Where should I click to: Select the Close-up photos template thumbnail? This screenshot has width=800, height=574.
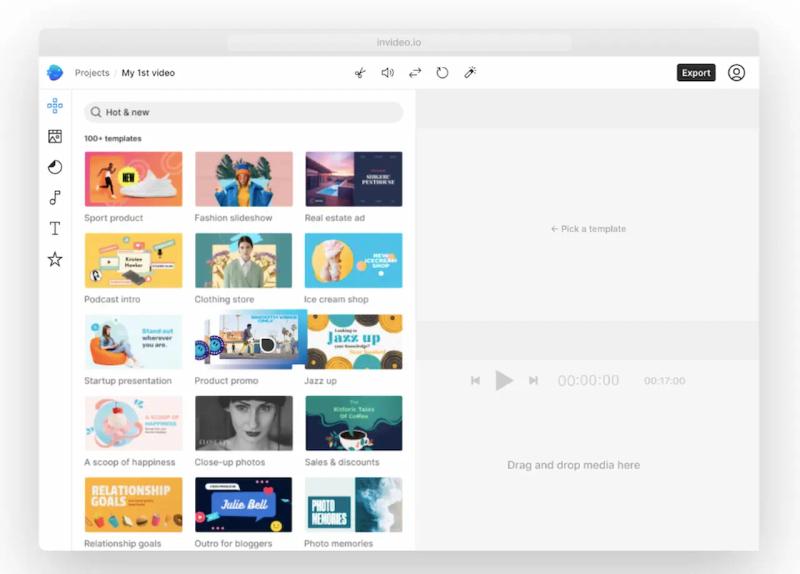244,423
